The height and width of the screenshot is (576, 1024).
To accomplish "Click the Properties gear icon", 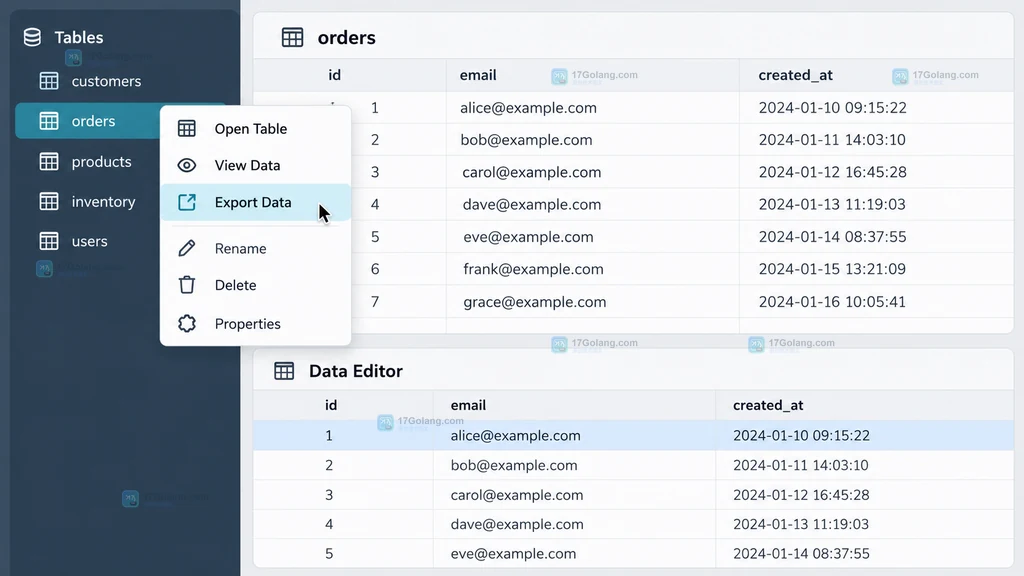I will [x=187, y=323].
